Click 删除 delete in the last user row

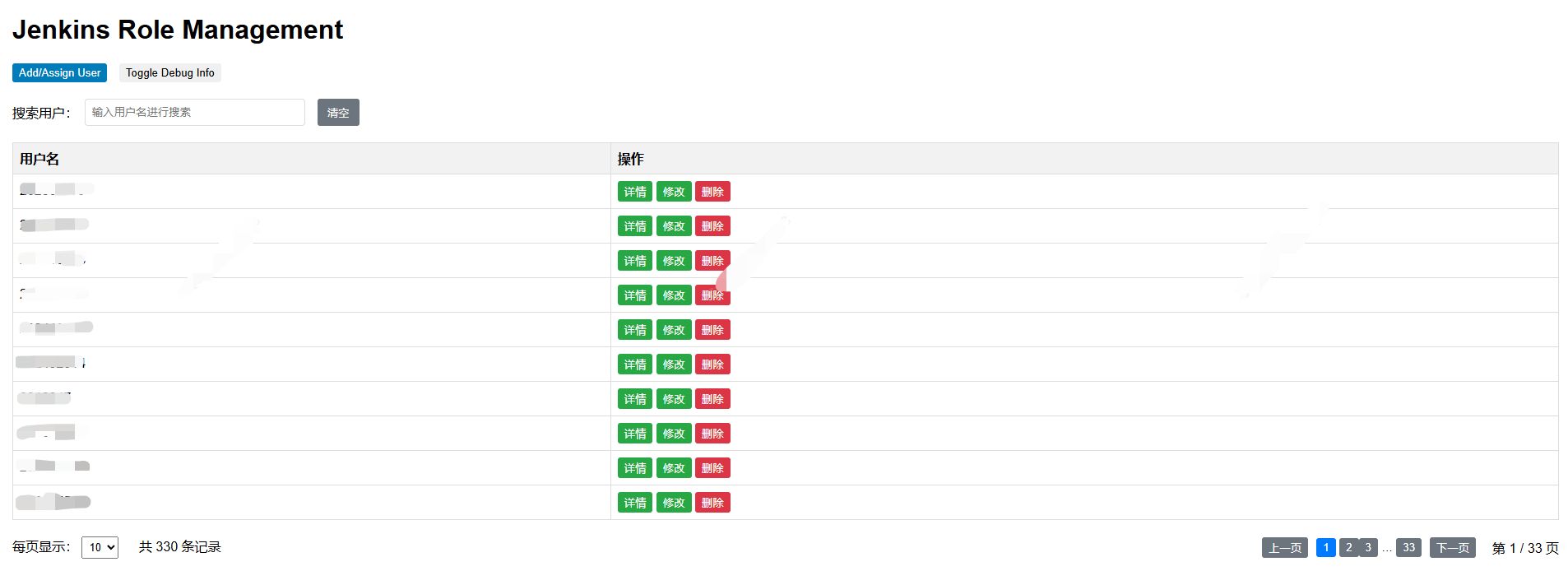click(x=712, y=503)
